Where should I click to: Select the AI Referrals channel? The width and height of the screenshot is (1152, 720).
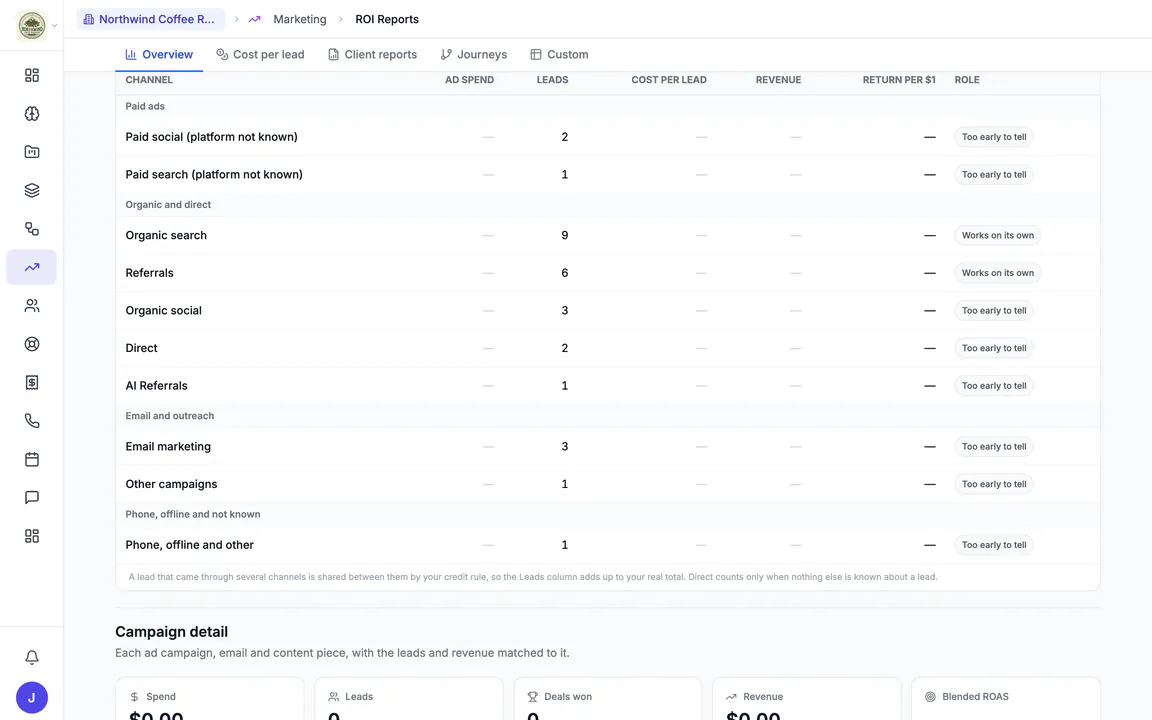click(156, 386)
